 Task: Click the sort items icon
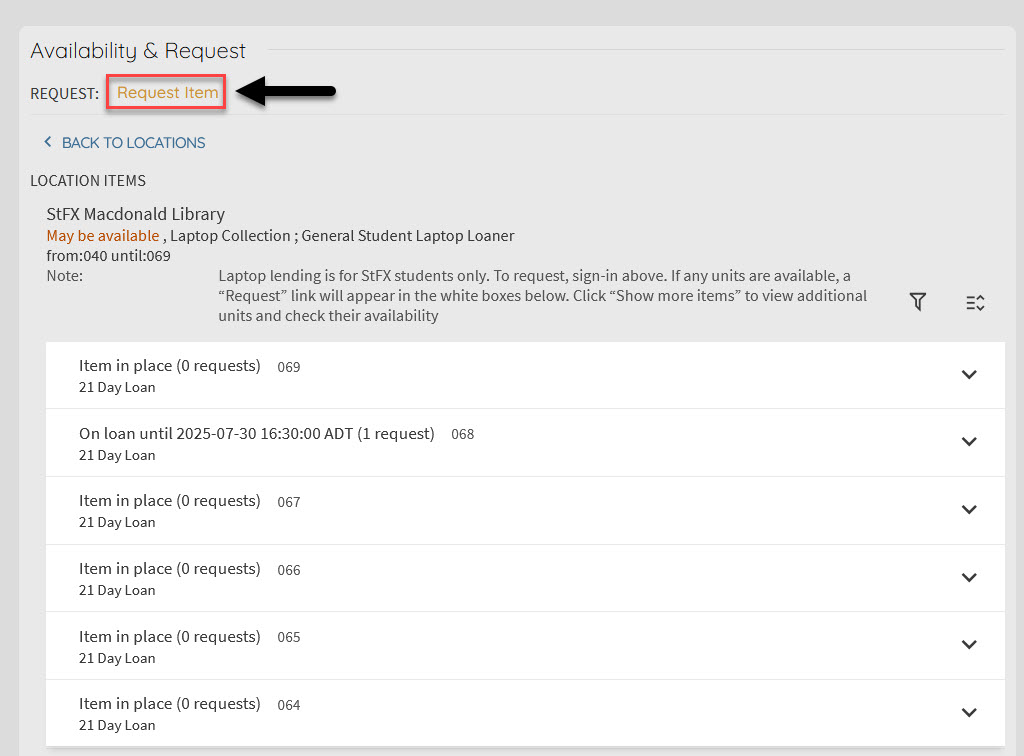point(975,303)
